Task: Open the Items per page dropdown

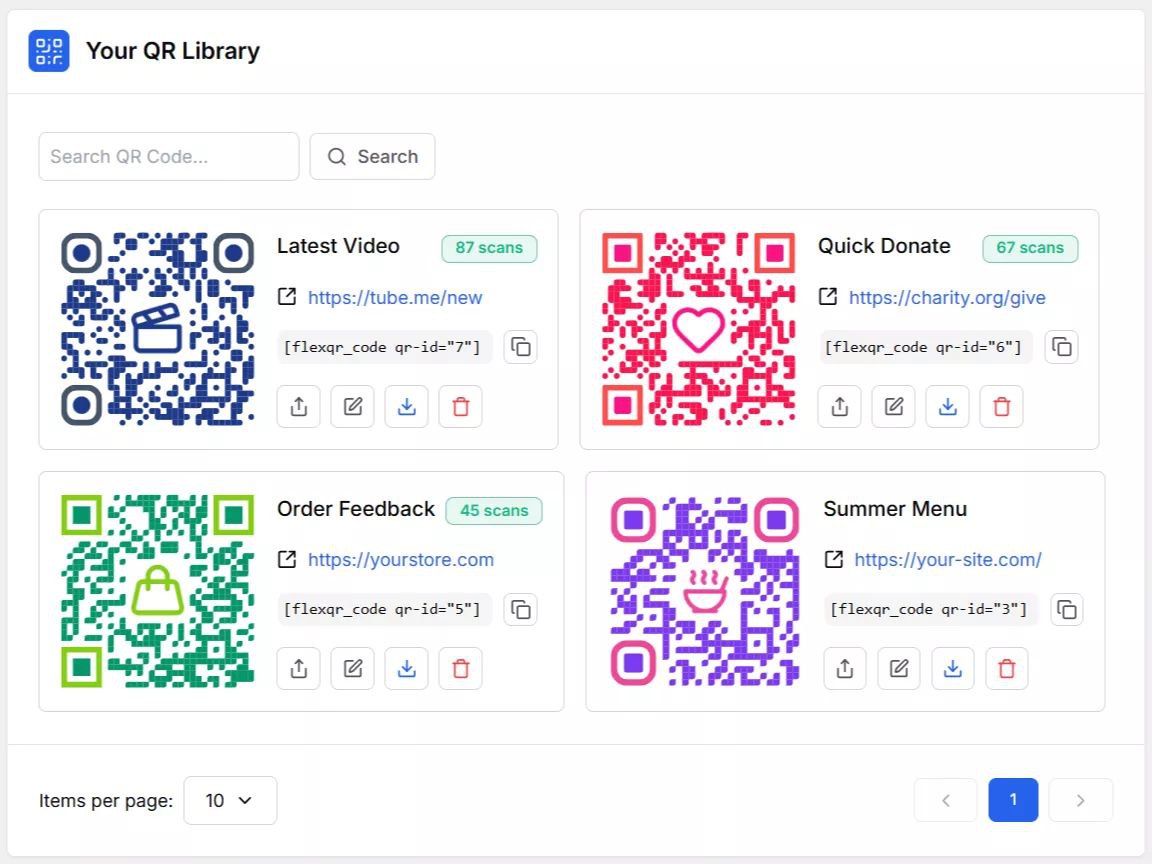Action: pyautogui.click(x=230, y=800)
